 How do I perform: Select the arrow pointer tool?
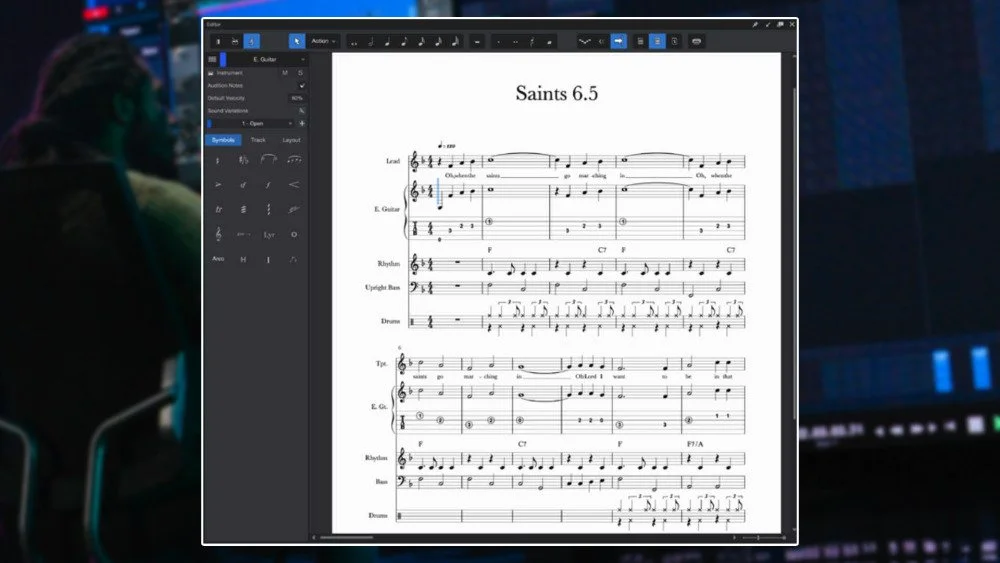click(297, 41)
